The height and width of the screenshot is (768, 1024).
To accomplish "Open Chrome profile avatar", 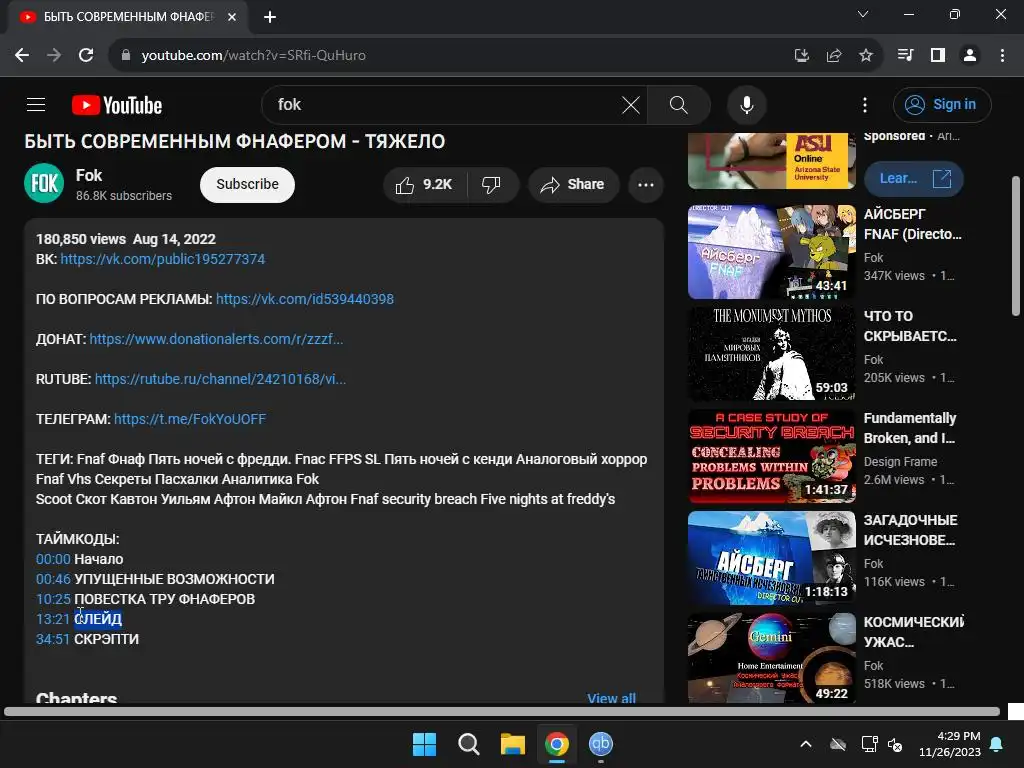I will pyautogui.click(x=970, y=55).
